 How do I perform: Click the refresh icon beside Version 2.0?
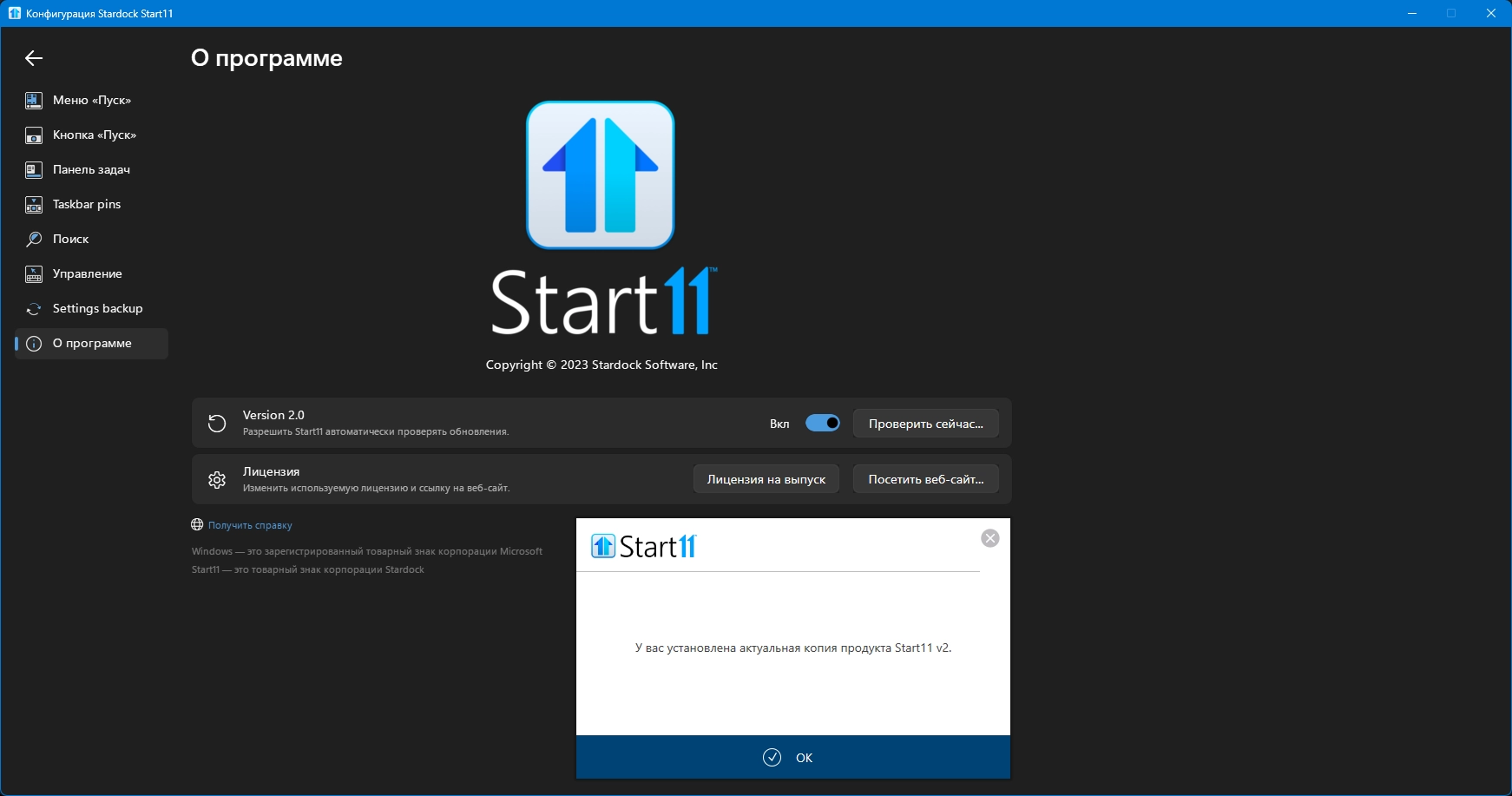(x=217, y=424)
